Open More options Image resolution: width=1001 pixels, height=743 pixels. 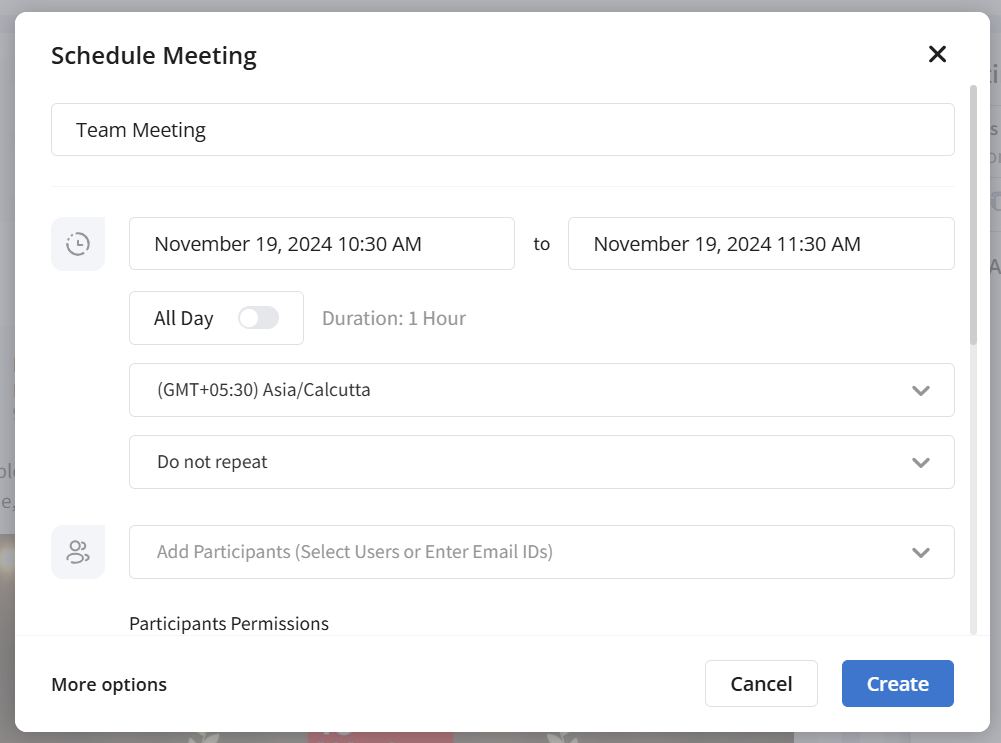109,684
